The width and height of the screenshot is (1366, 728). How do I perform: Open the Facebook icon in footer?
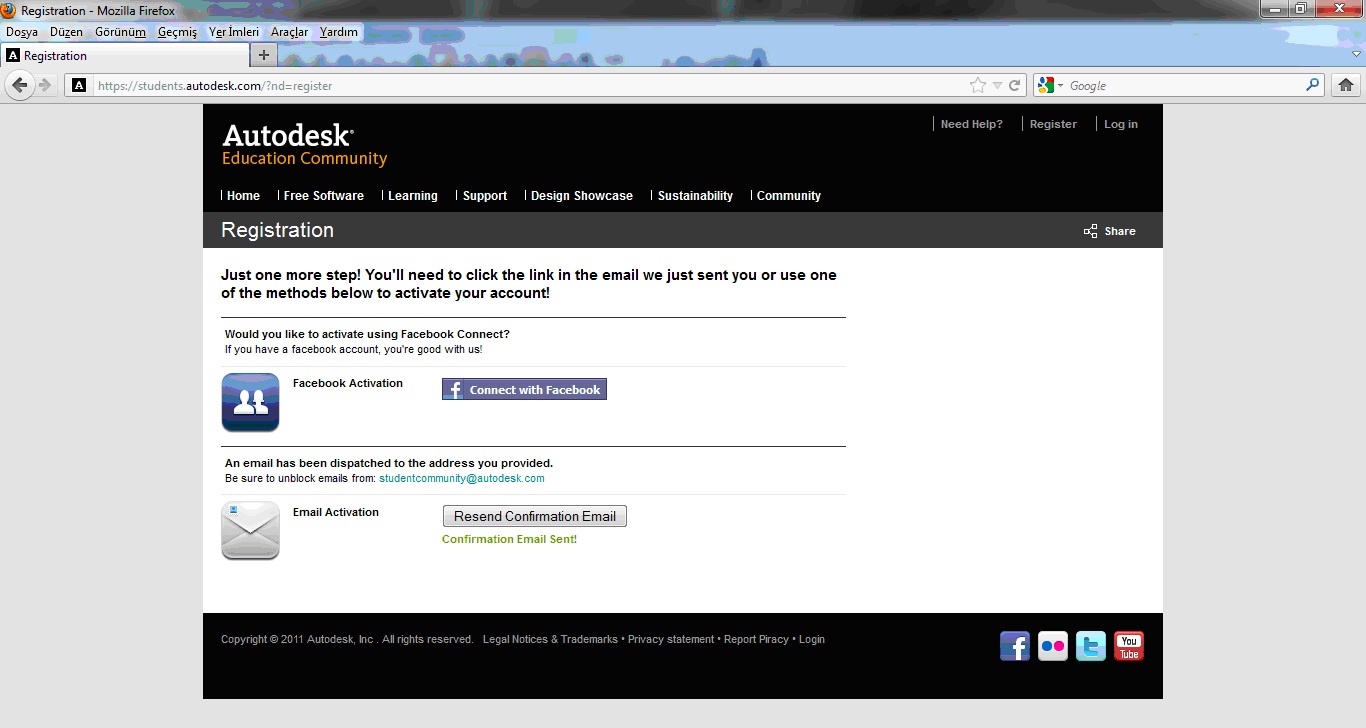[x=1015, y=646]
